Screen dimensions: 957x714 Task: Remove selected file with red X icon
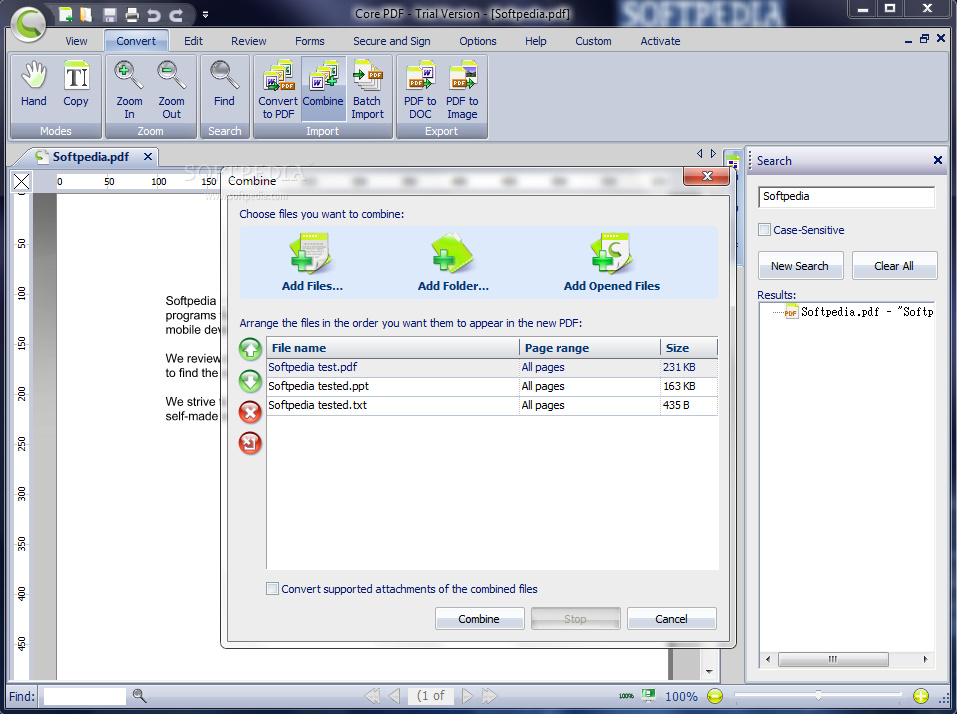[250, 413]
